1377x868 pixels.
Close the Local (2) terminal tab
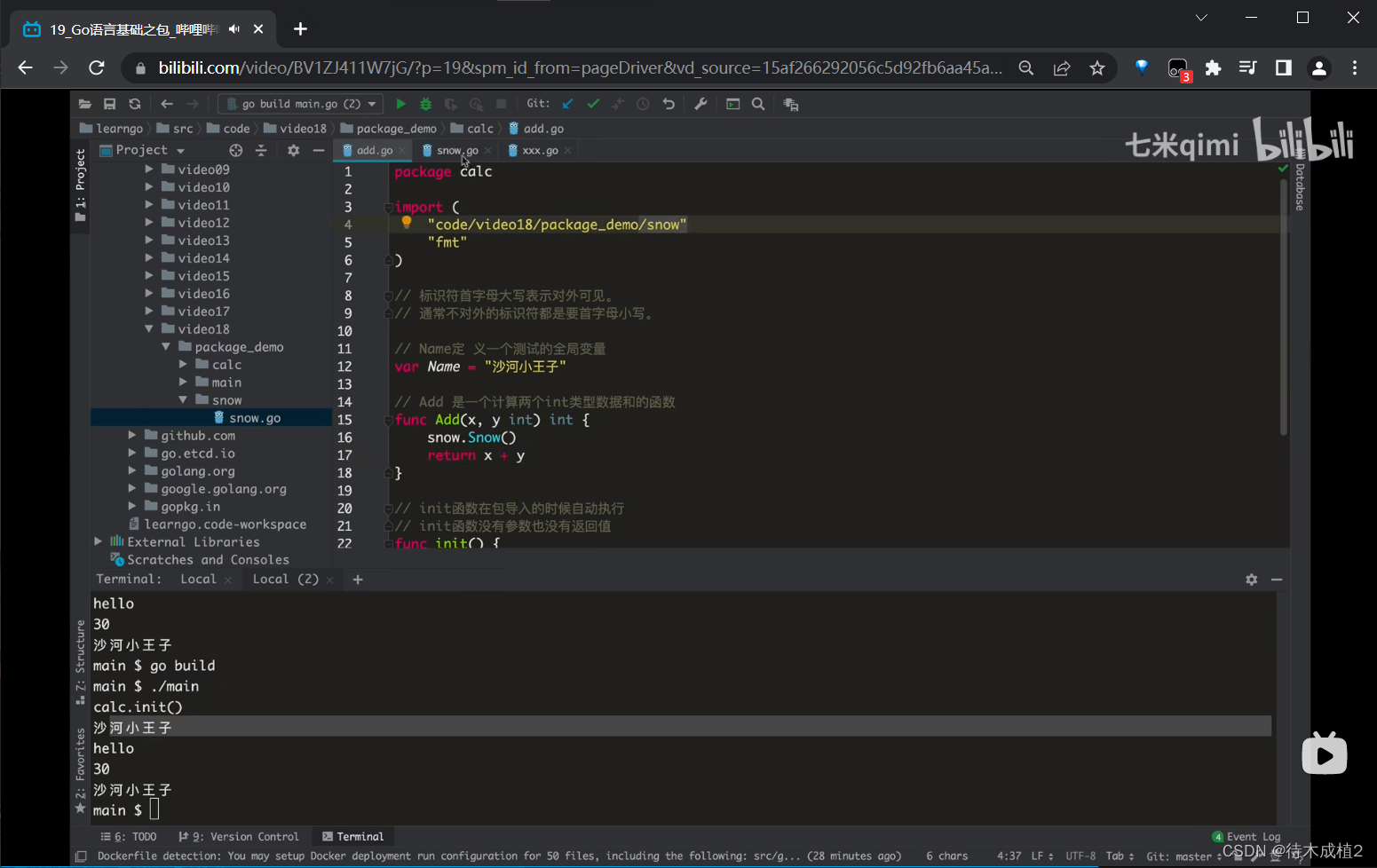[330, 580]
